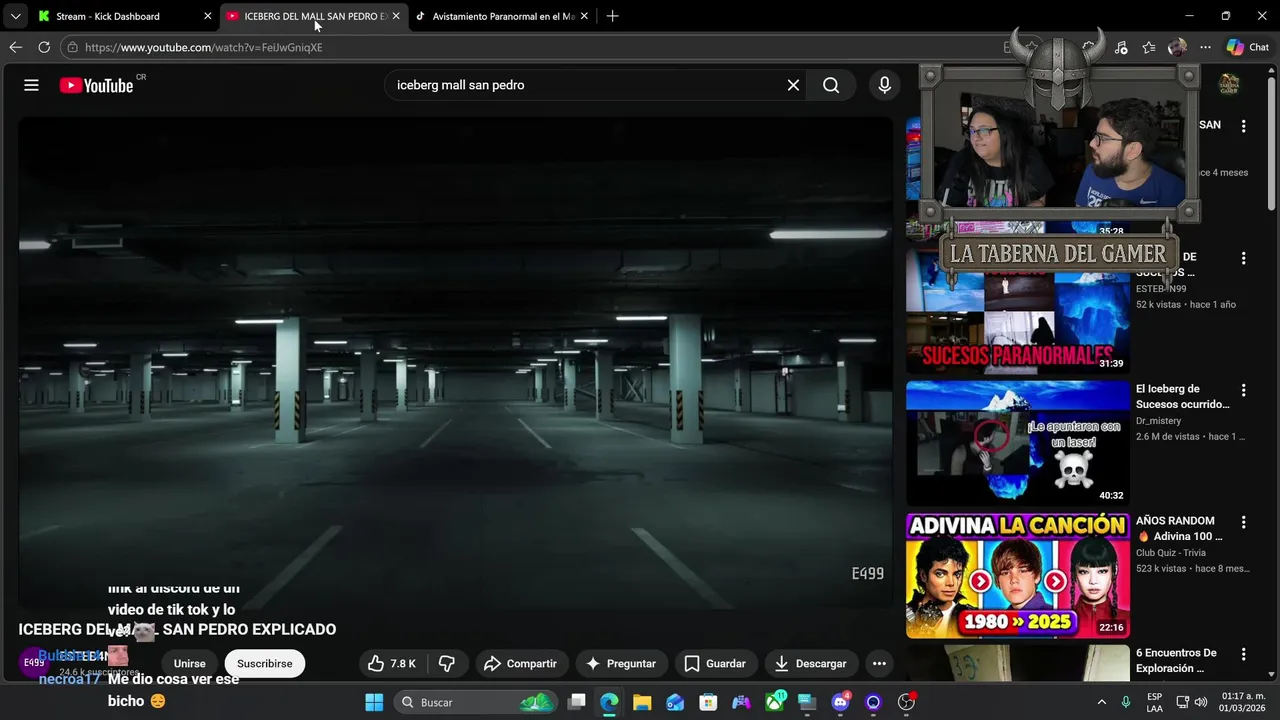Open media control music note icon
This screenshot has width=1280, height=720.
pyautogui.click(x=1121, y=47)
